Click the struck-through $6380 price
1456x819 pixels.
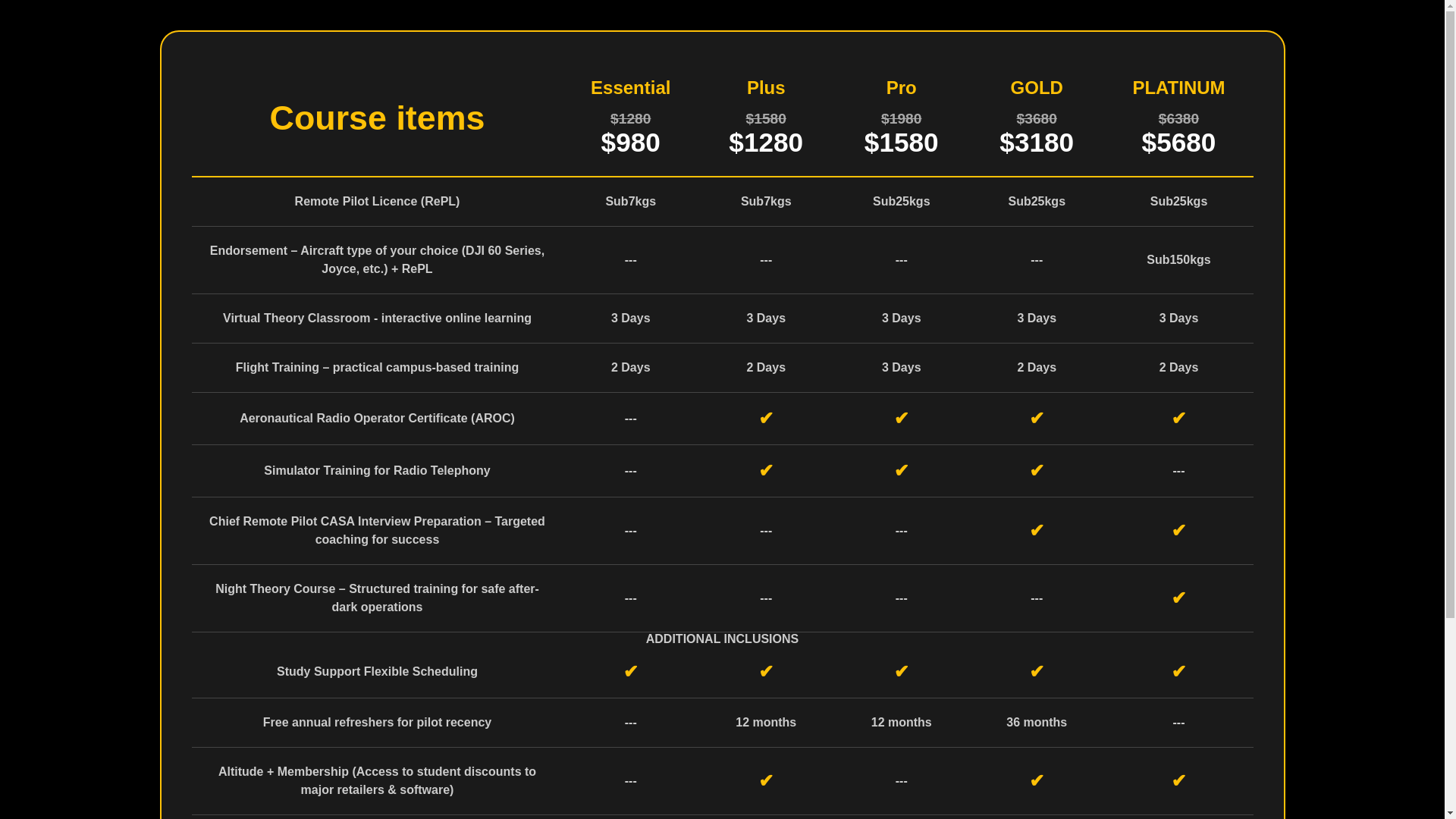click(x=1178, y=119)
